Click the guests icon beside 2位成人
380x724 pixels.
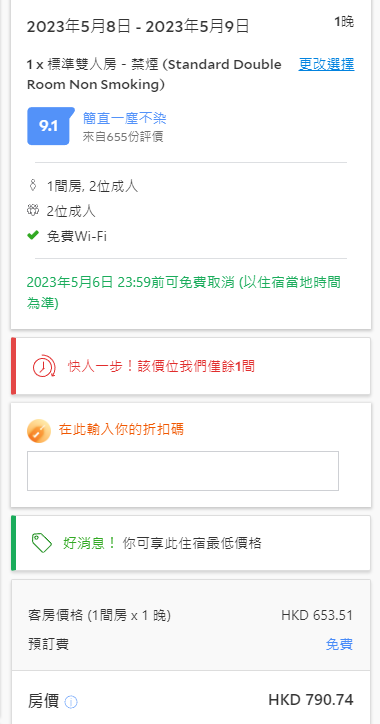coord(32,211)
